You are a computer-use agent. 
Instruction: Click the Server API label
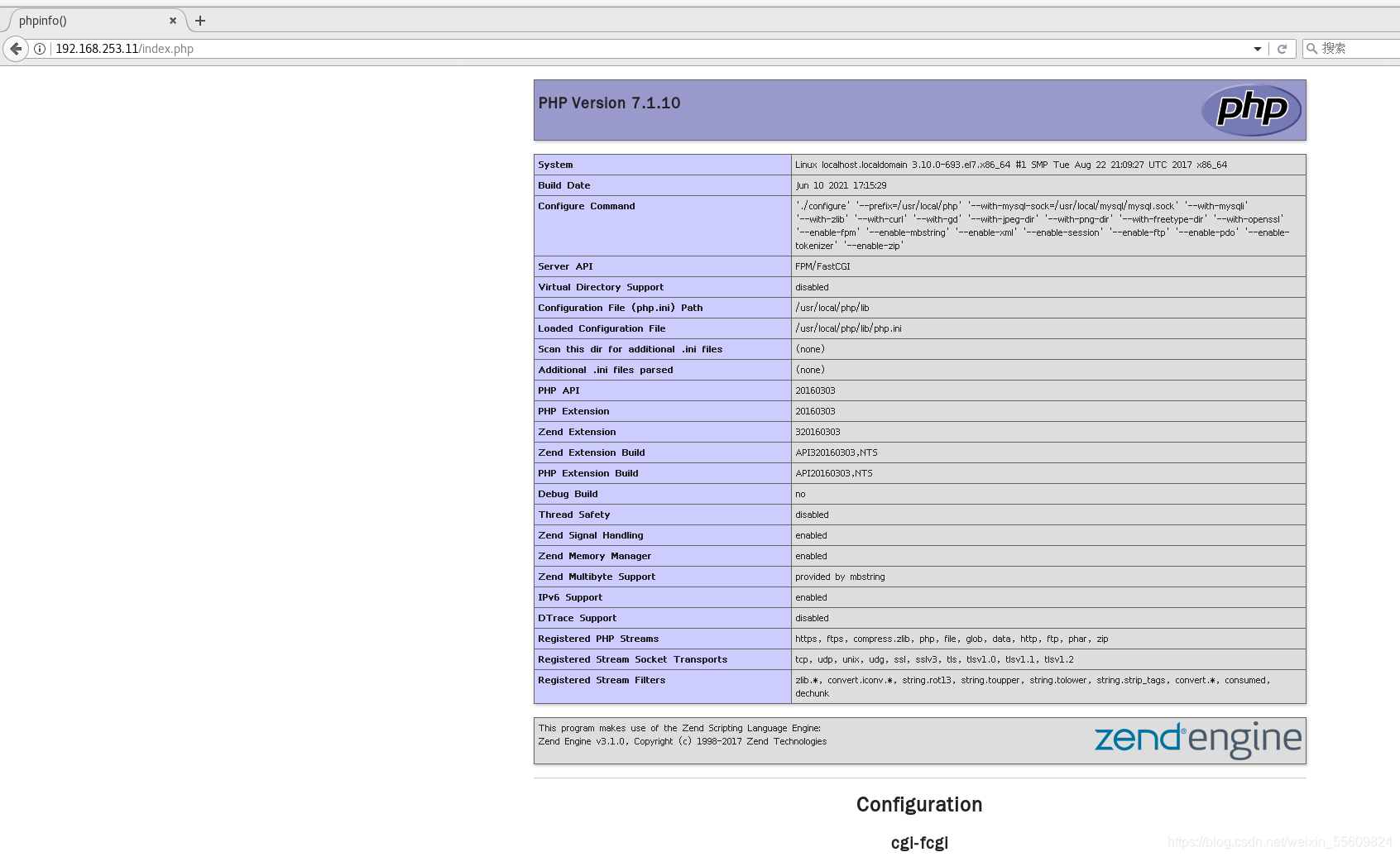coord(565,266)
